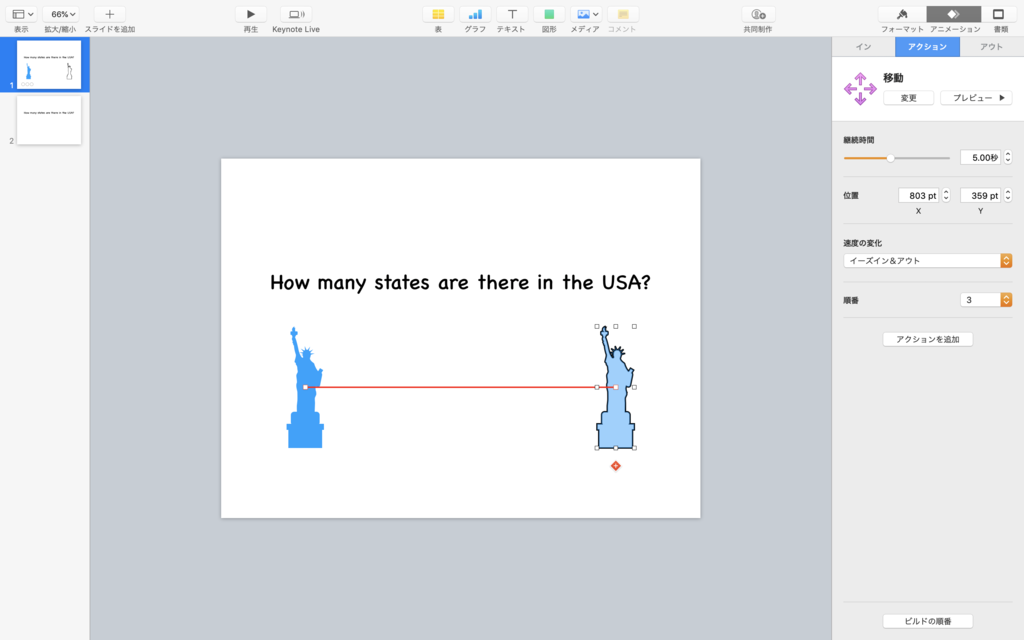This screenshot has height=640, width=1024.
Task: Open the 表示 view options button
Action: pyautogui.click(x=21, y=14)
